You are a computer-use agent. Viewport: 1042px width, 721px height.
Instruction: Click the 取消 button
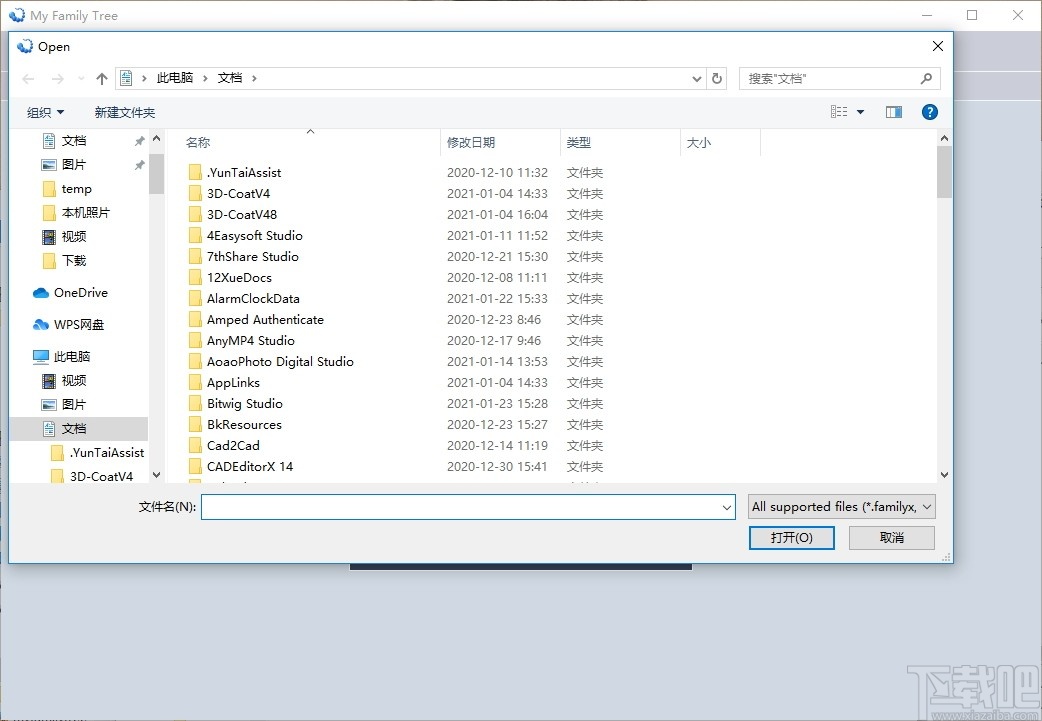(x=892, y=538)
